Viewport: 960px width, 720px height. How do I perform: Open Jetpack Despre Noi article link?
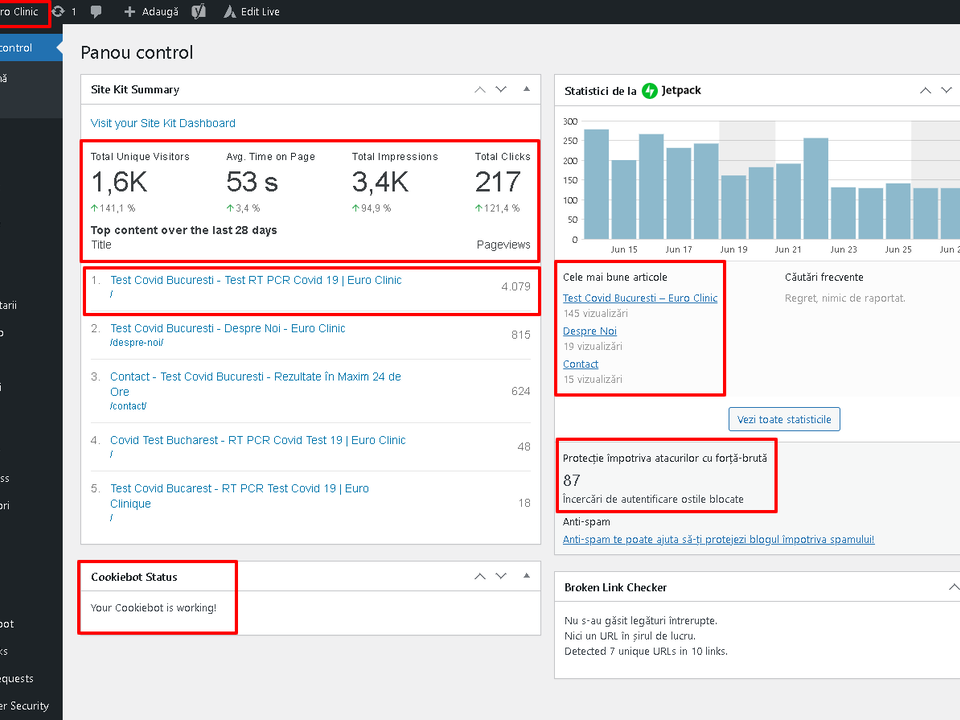[590, 331]
